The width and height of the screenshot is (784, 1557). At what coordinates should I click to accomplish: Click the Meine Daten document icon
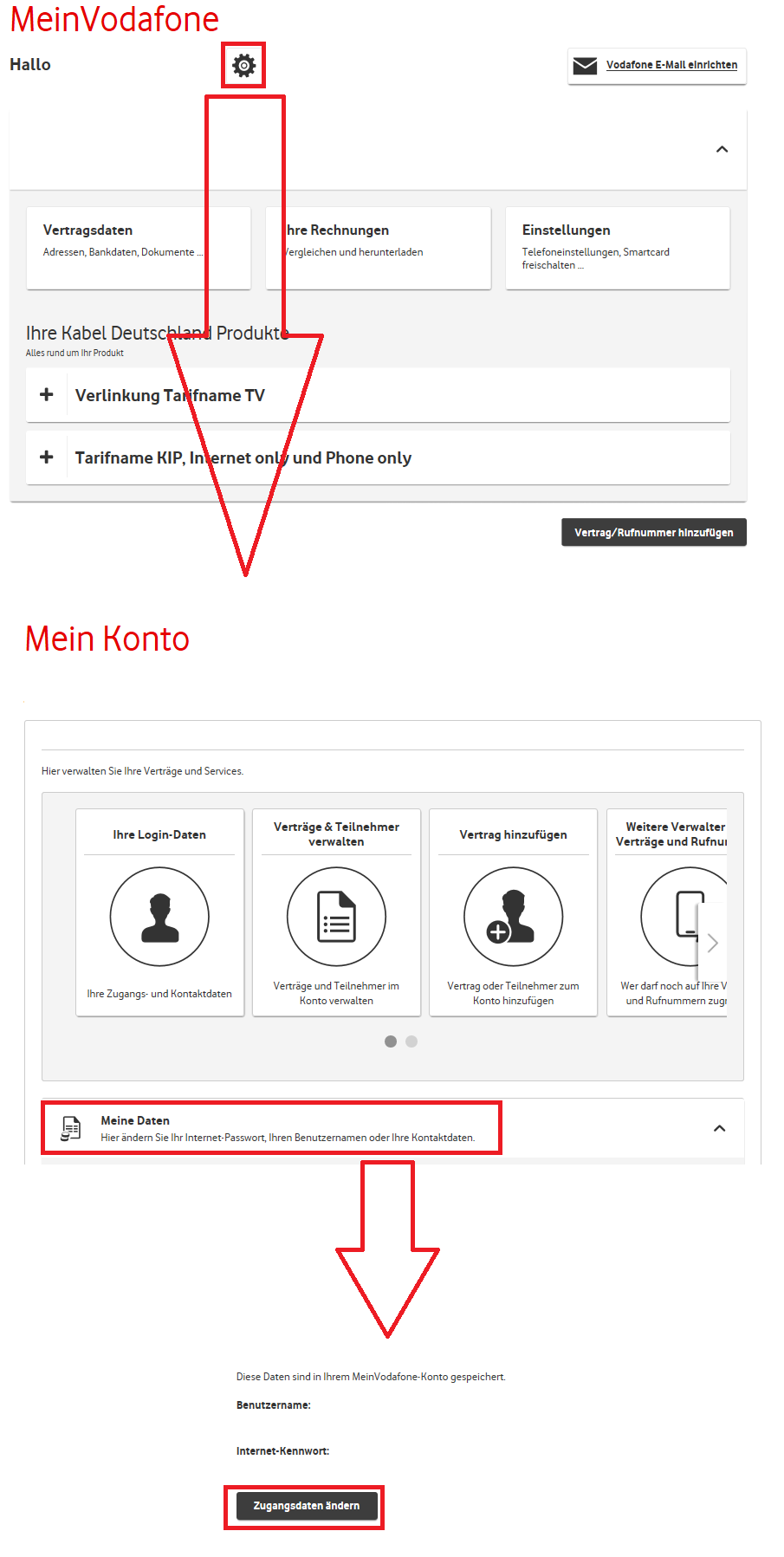[x=71, y=1128]
